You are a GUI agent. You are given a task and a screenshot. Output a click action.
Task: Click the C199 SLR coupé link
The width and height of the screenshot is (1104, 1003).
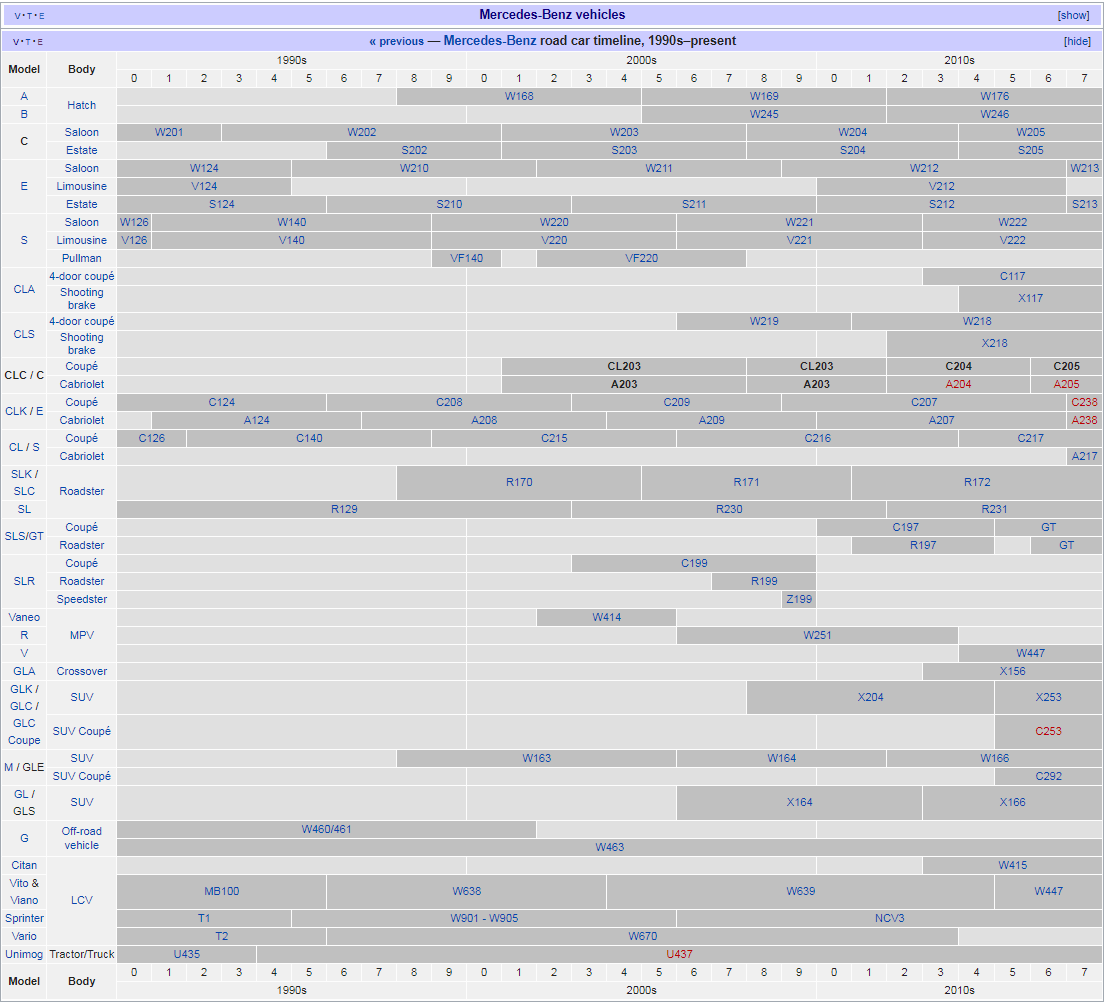(x=694, y=563)
